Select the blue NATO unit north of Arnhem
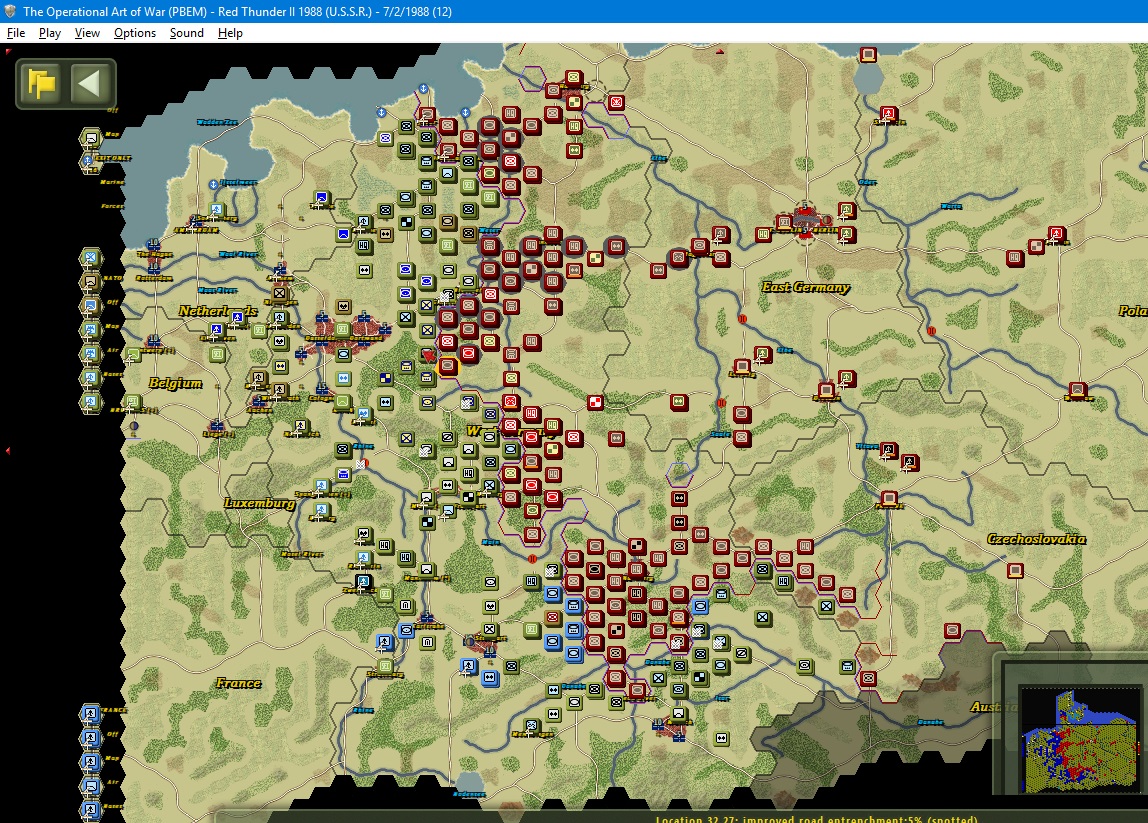This screenshot has width=1148, height=823. [321, 198]
